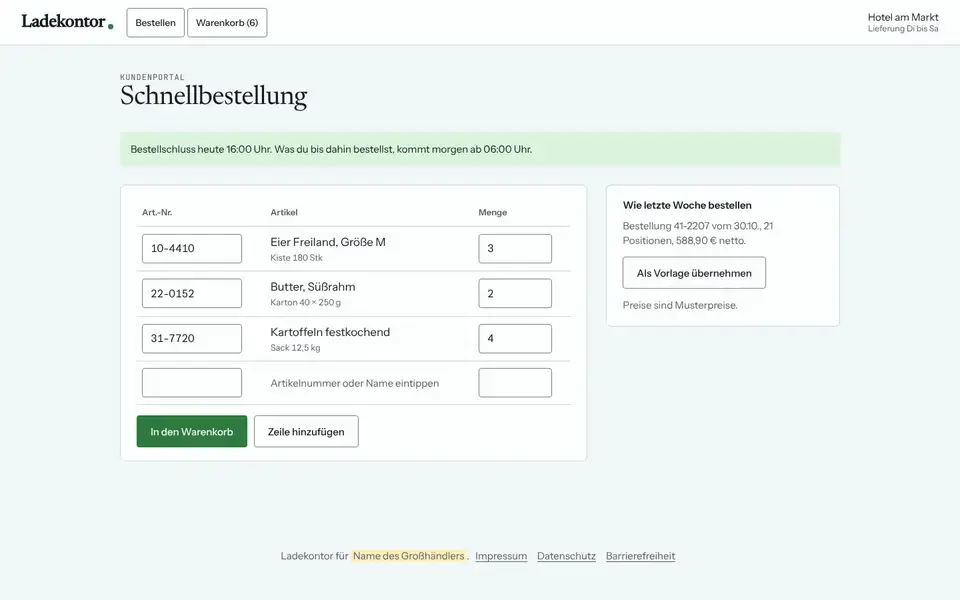The width and height of the screenshot is (960, 600).
Task: Open the Impressum footer link
Action: tap(501, 556)
